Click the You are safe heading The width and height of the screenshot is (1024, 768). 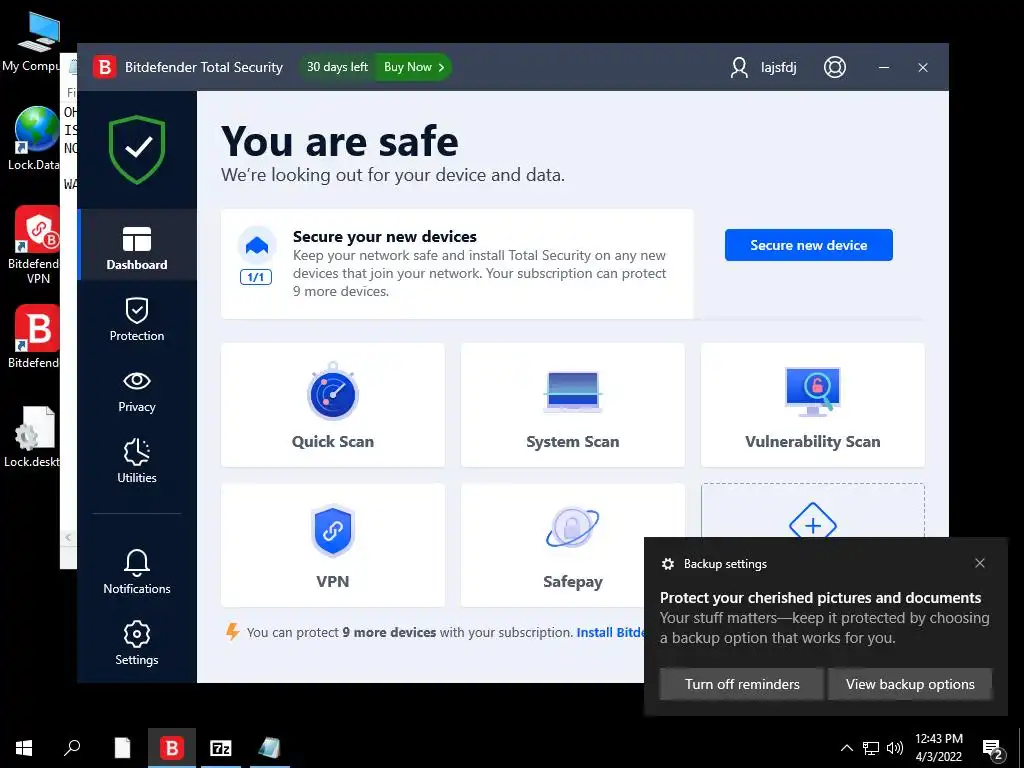tap(340, 141)
